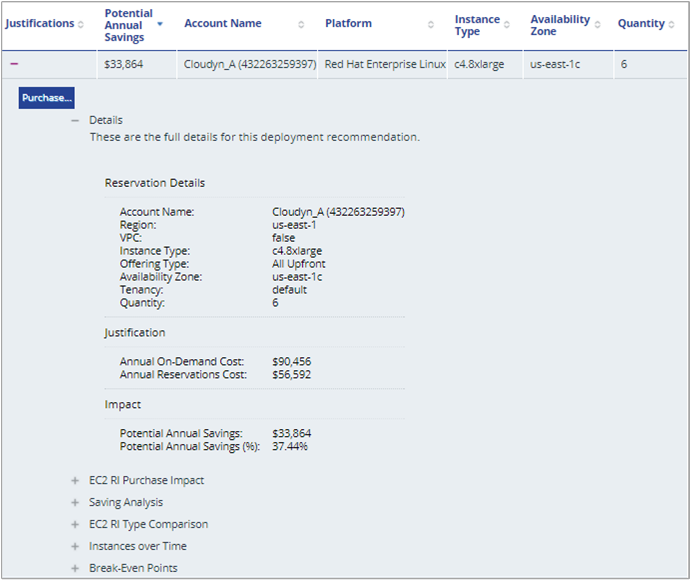Image resolution: width=691 pixels, height=580 pixels.
Task: Click the Potential Annual Savings header
Action: point(129,26)
